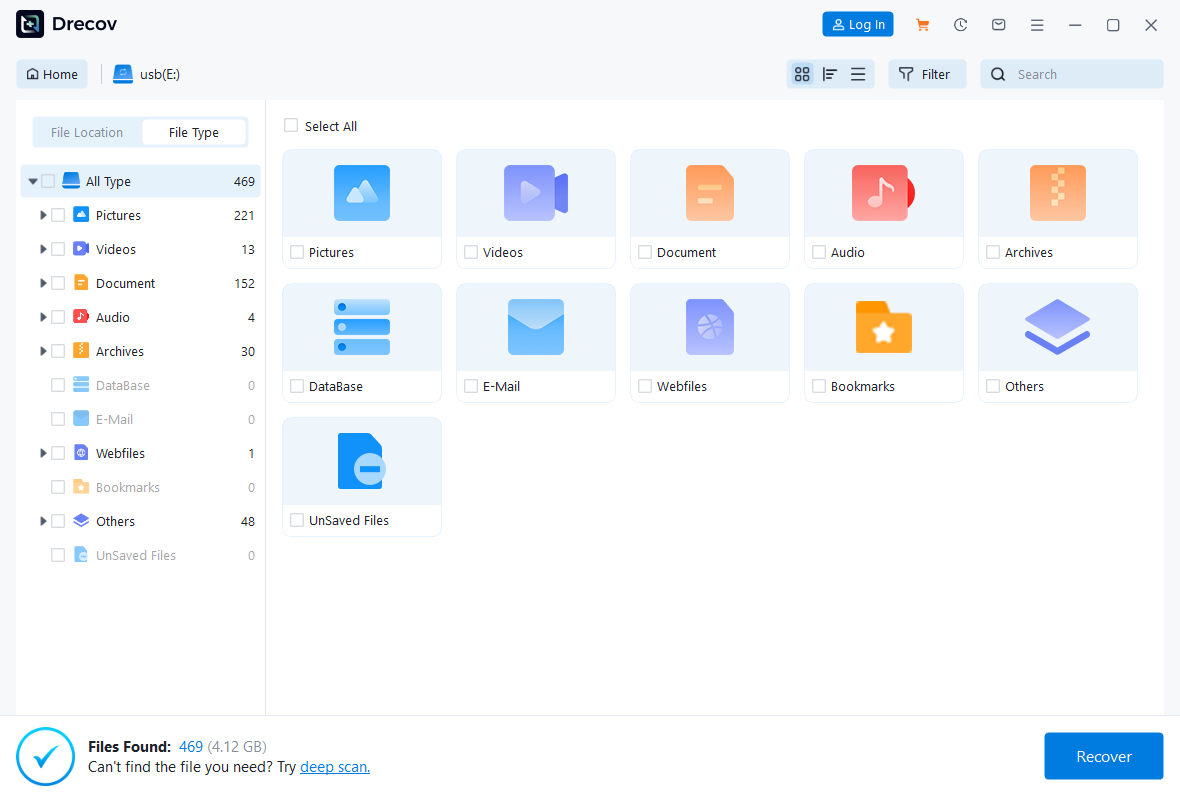Expand the Documents tree node
1180x797 pixels.
[42, 283]
